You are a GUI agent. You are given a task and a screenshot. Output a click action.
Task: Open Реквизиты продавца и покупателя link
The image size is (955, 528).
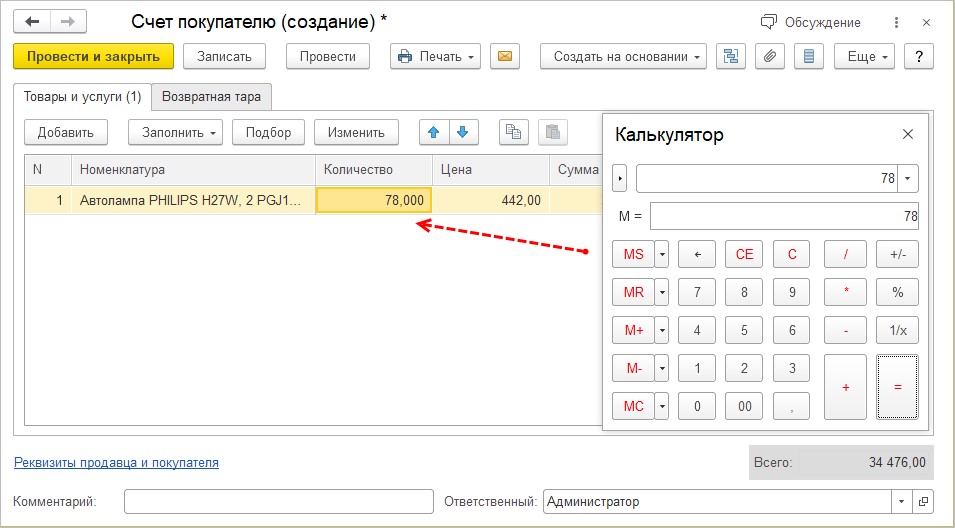point(116,463)
